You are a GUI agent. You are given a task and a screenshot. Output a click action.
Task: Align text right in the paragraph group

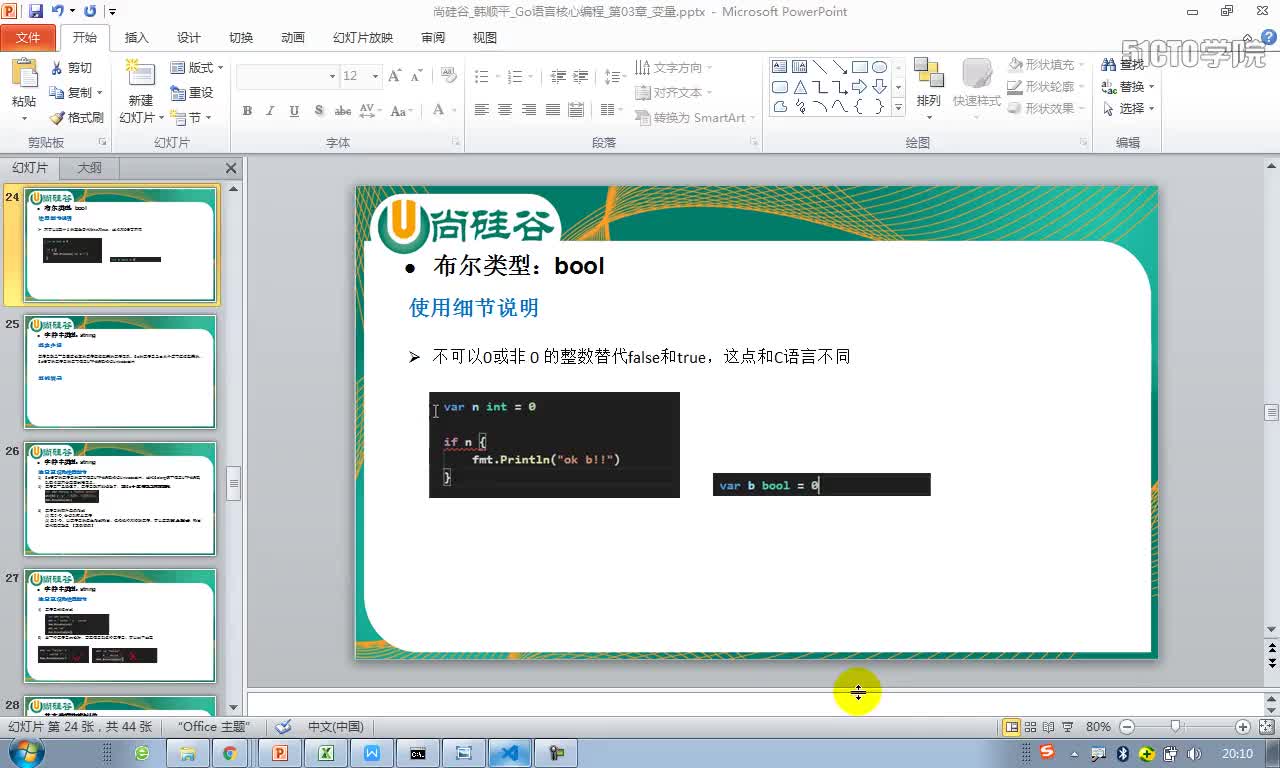[528, 110]
